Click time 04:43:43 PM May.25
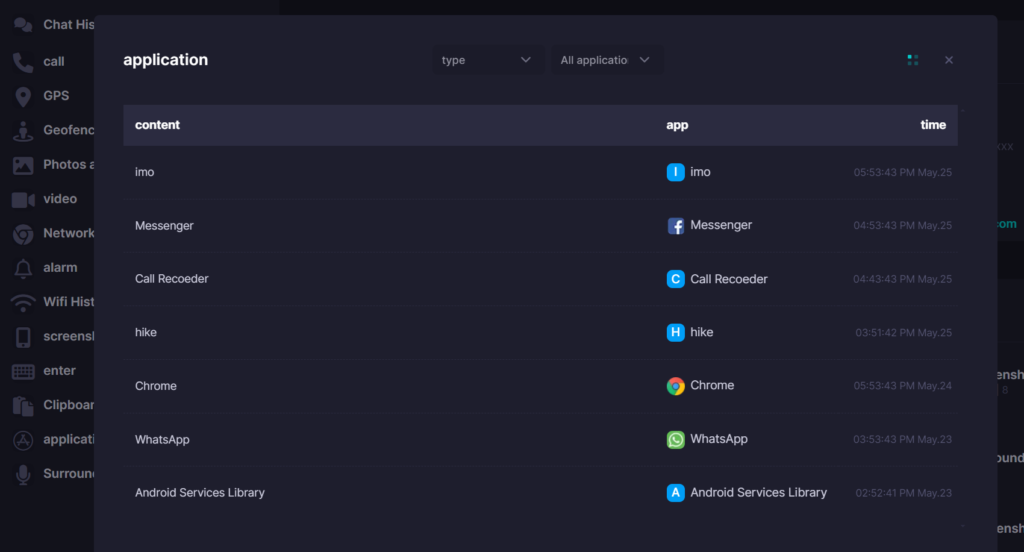 pyautogui.click(x=903, y=279)
